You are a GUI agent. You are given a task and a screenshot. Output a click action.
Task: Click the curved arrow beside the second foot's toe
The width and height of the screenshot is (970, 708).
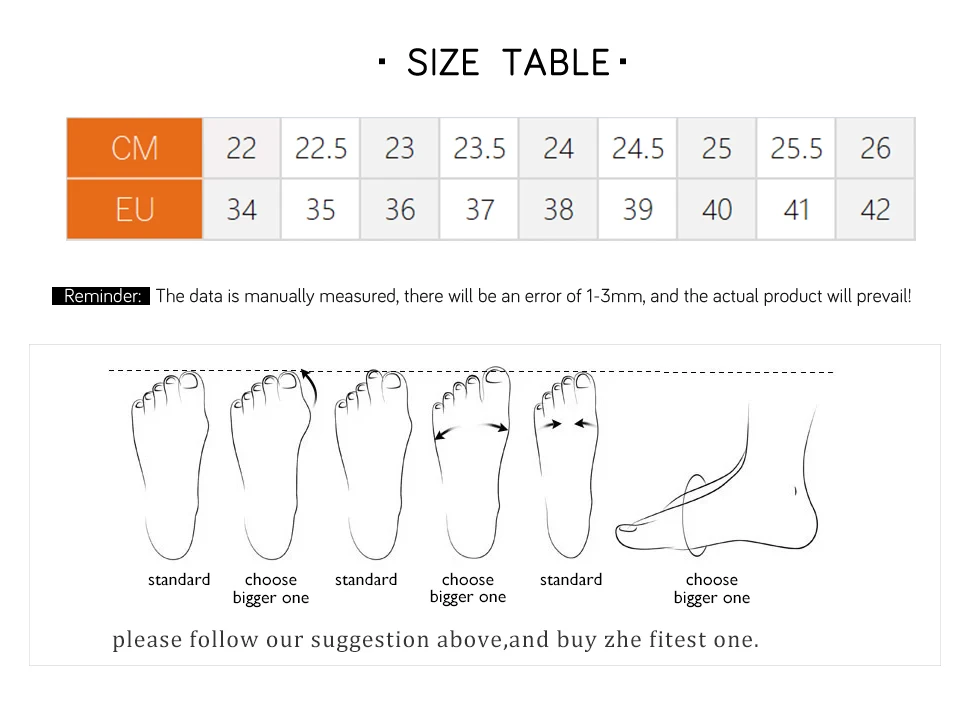tap(311, 385)
